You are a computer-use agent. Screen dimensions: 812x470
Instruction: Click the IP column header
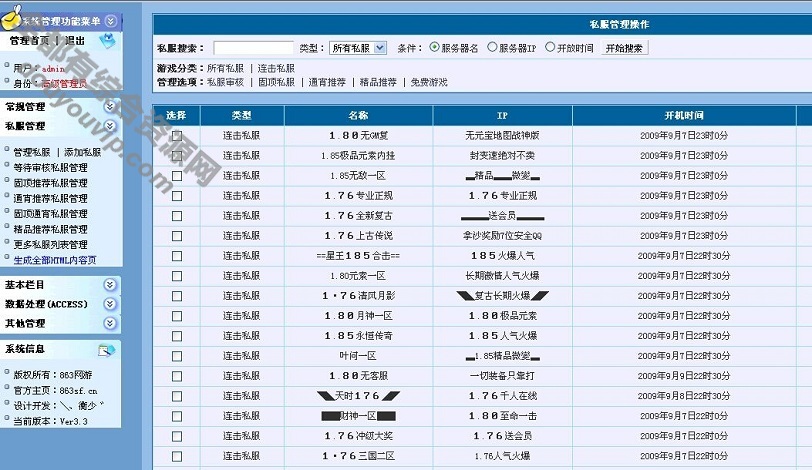(x=502, y=115)
